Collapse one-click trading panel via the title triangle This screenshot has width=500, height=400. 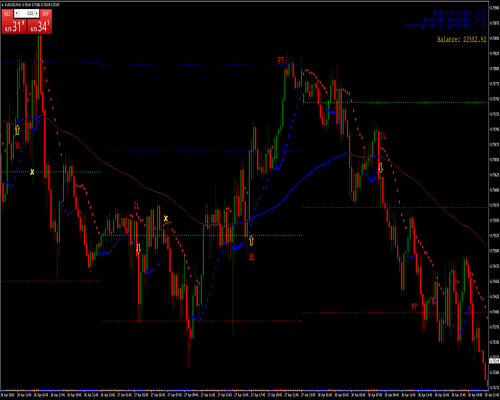click(3, 5)
